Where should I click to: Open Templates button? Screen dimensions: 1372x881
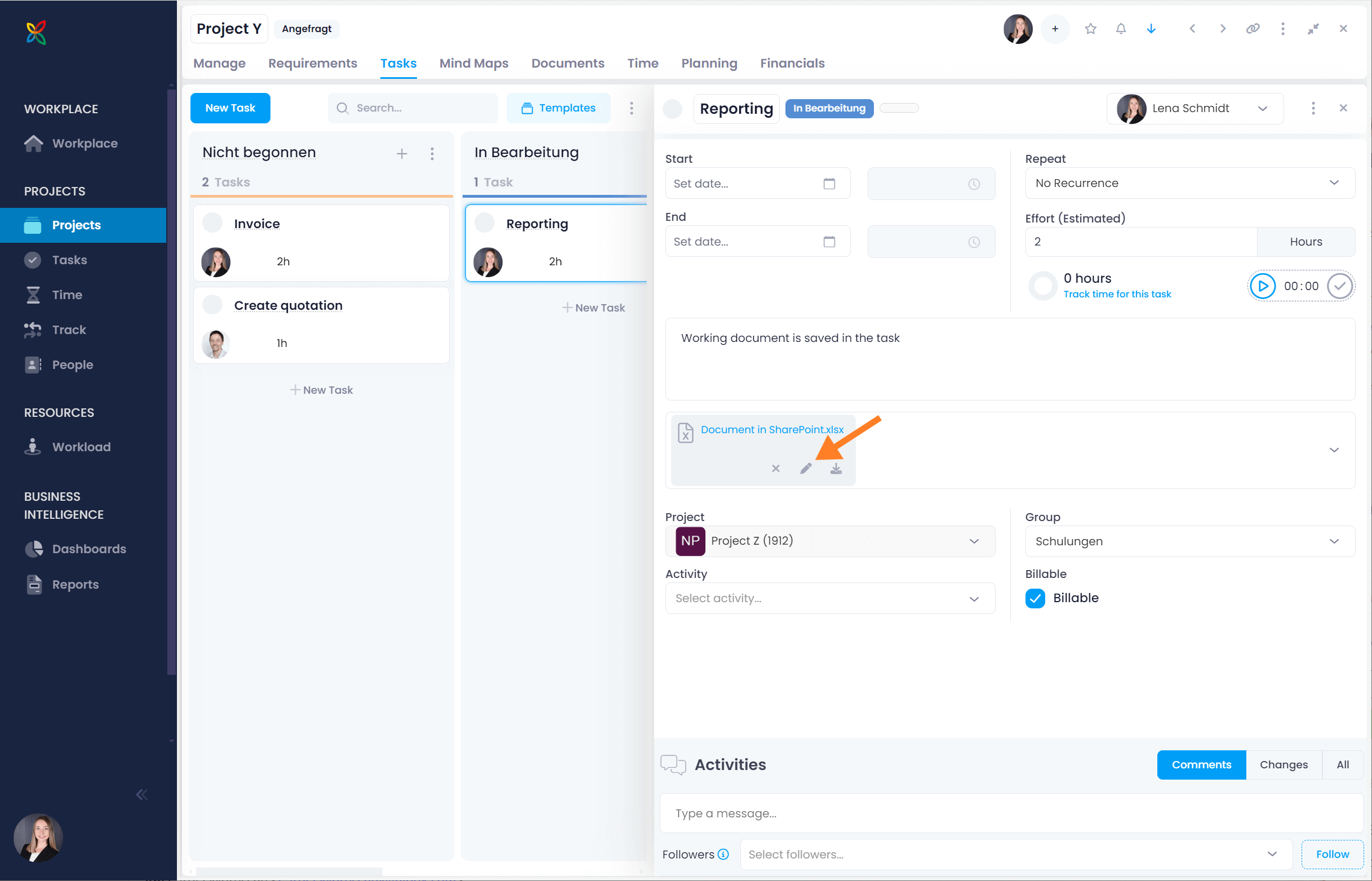coord(558,108)
